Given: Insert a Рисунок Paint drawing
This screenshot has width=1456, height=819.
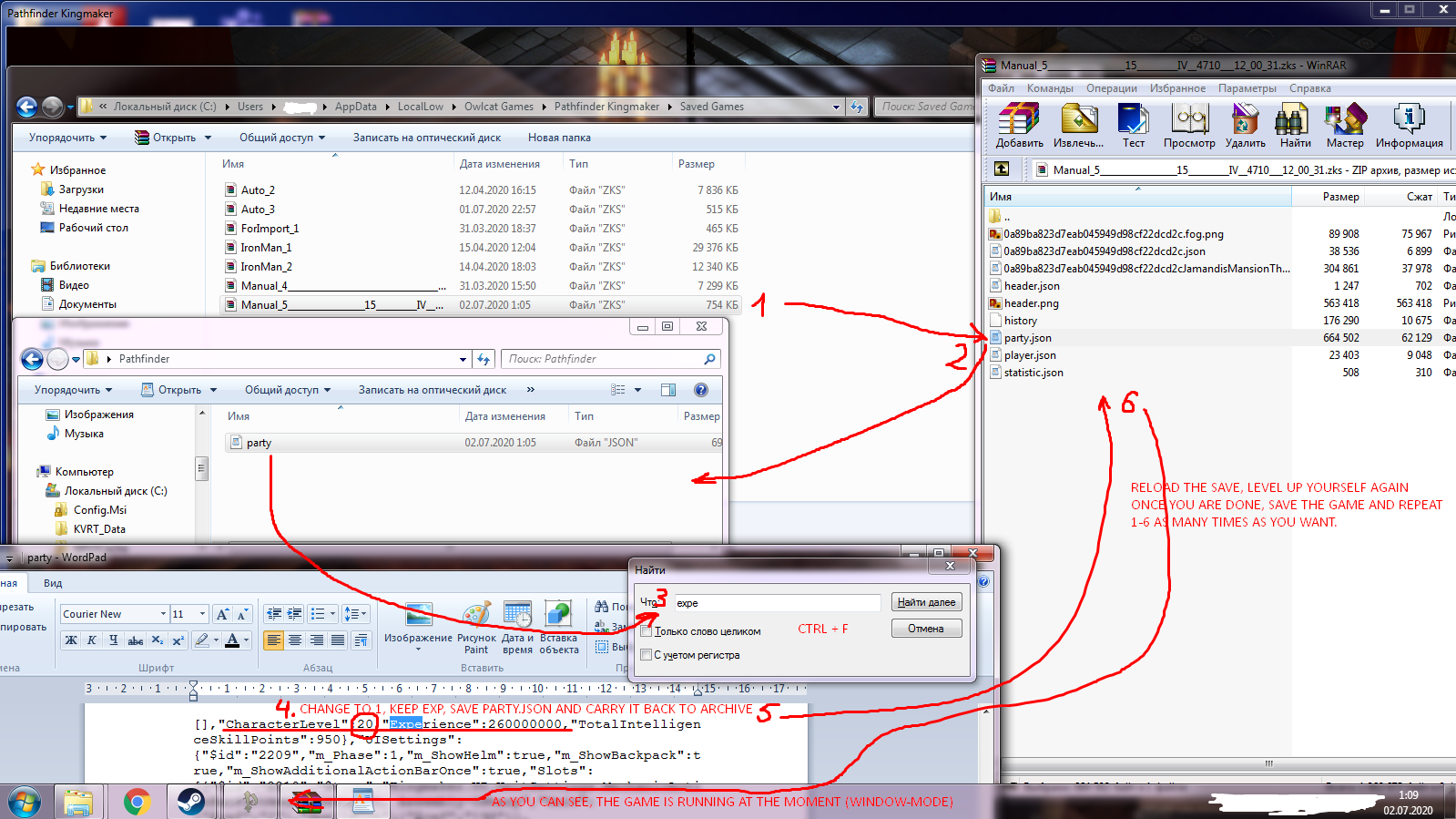Looking at the screenshot, I should (476, 627).
